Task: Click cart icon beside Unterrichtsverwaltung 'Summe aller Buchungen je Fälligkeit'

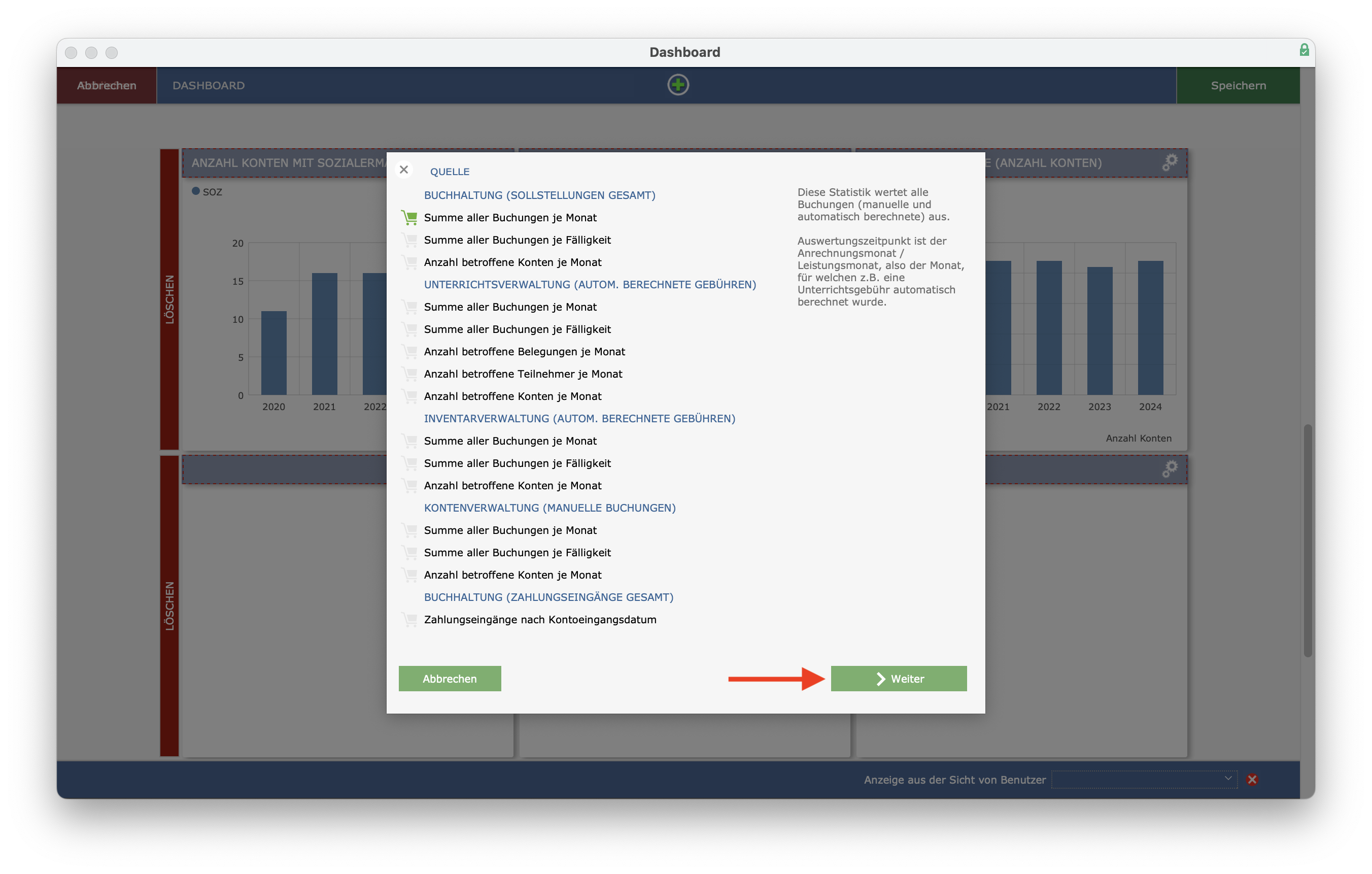Action: pos(409,329)
